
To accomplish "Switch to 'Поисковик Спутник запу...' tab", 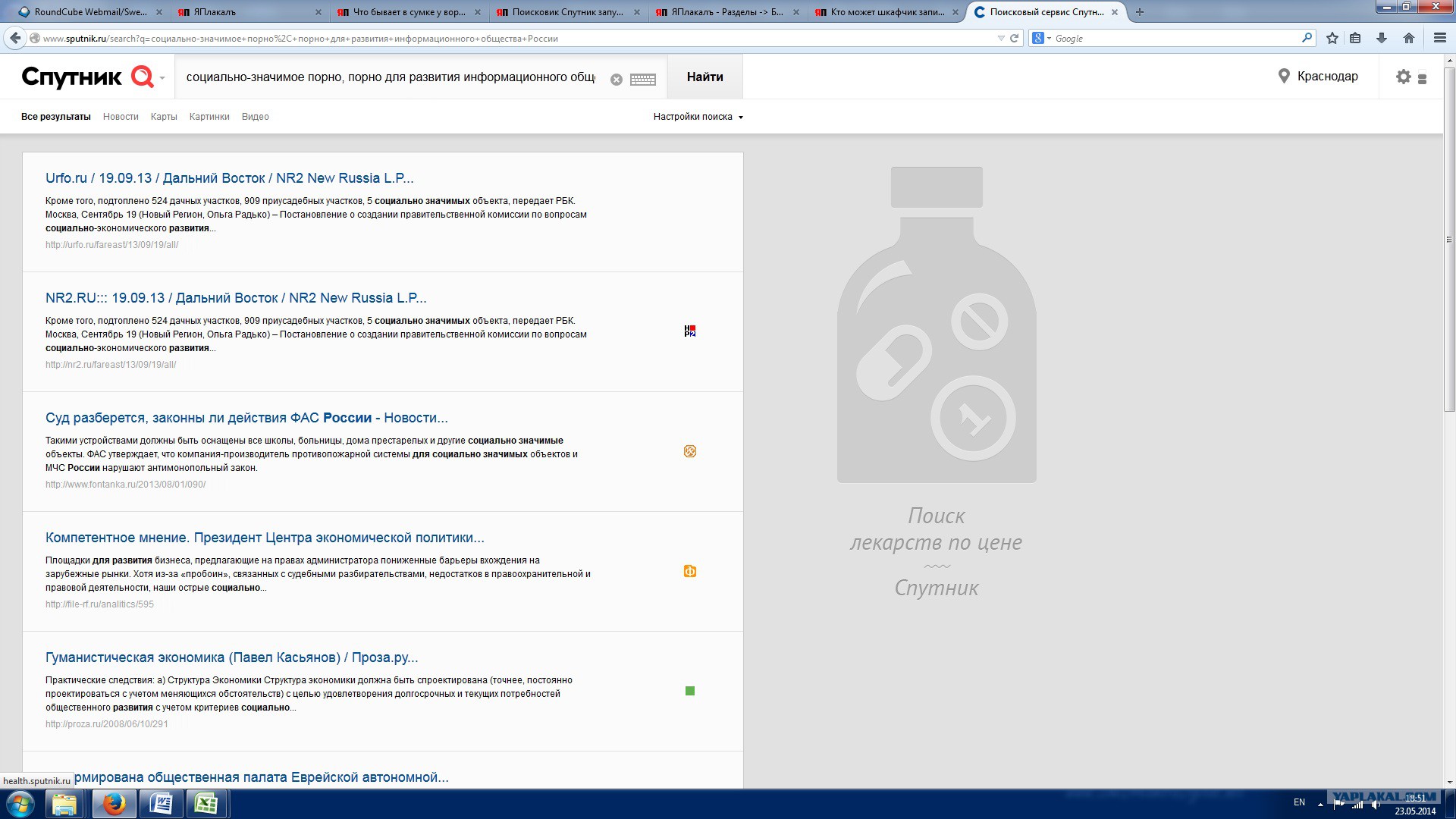I will [x=568, y=12].
